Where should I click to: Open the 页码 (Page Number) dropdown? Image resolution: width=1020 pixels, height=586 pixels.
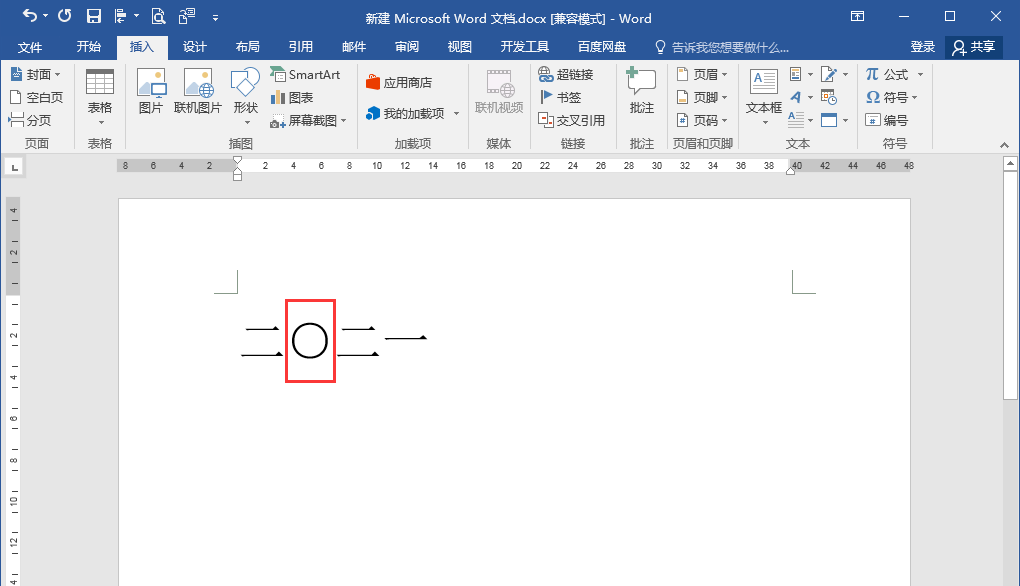coord(702,120)
